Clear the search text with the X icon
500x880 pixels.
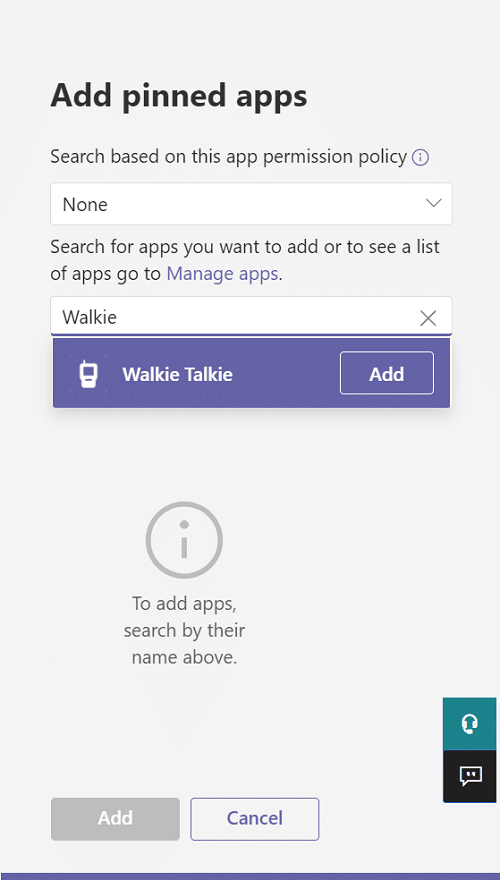click(x=428, y=318)
